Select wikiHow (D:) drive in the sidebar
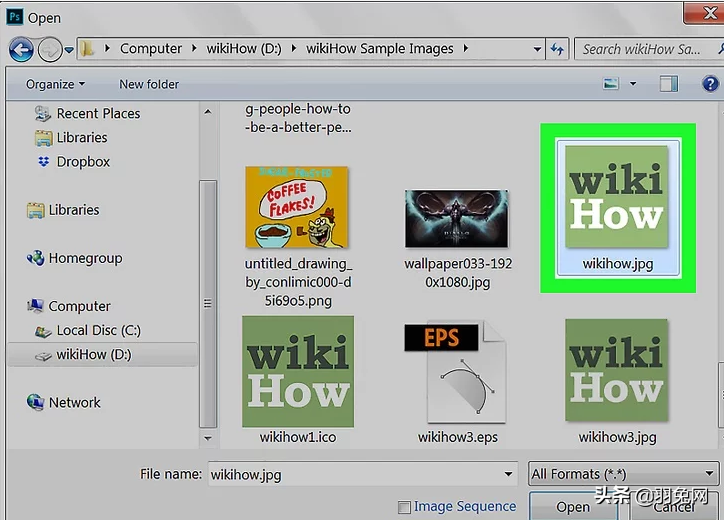Screen dimensions: 724x520 [x=102, y=354]
